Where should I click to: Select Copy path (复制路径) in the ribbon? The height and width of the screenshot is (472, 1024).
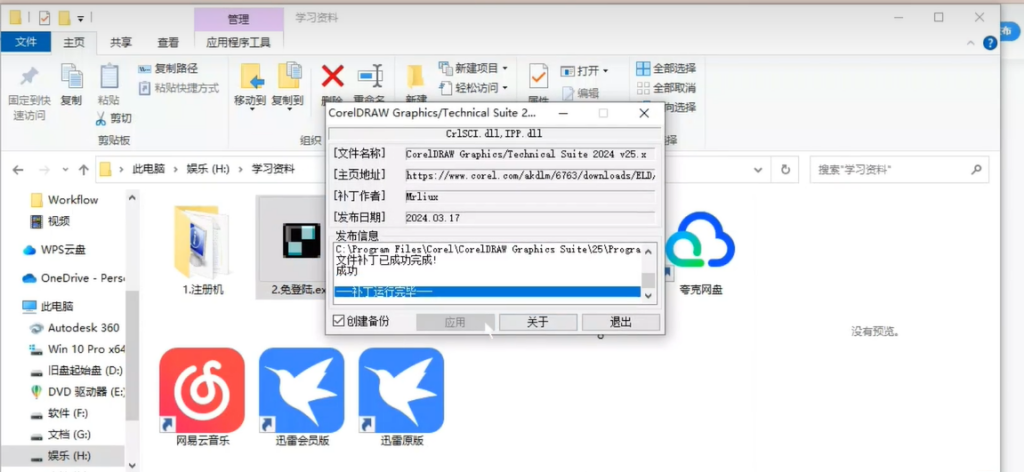point(168,69)
